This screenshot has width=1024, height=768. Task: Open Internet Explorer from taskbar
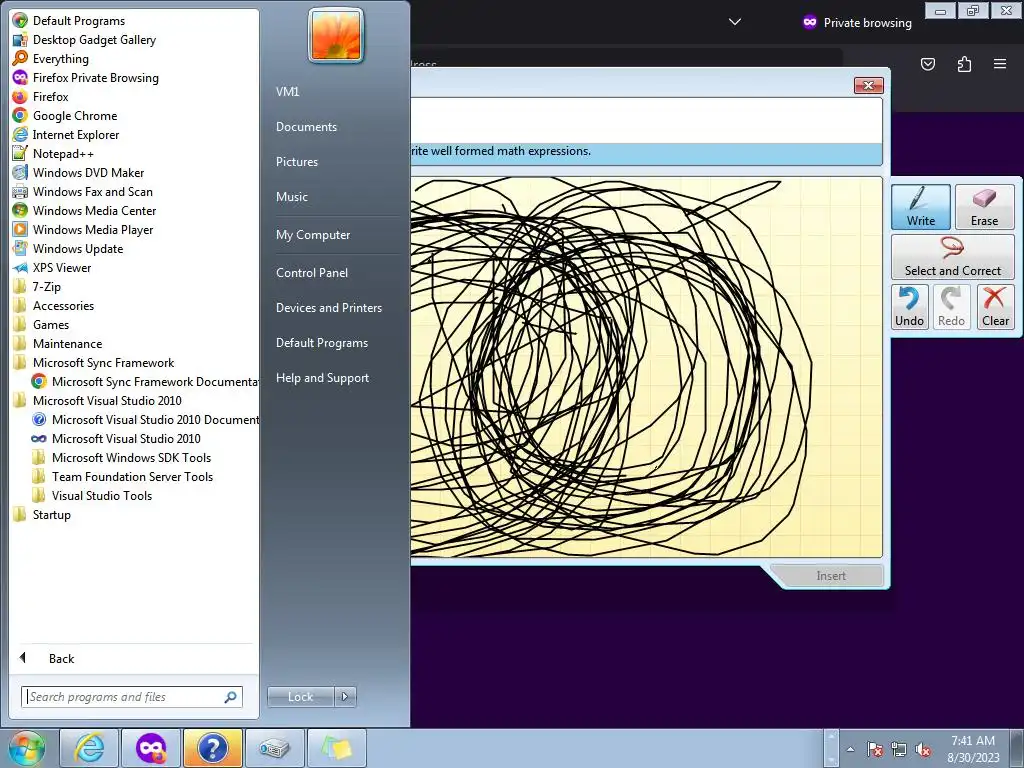(x=89, y=748)
